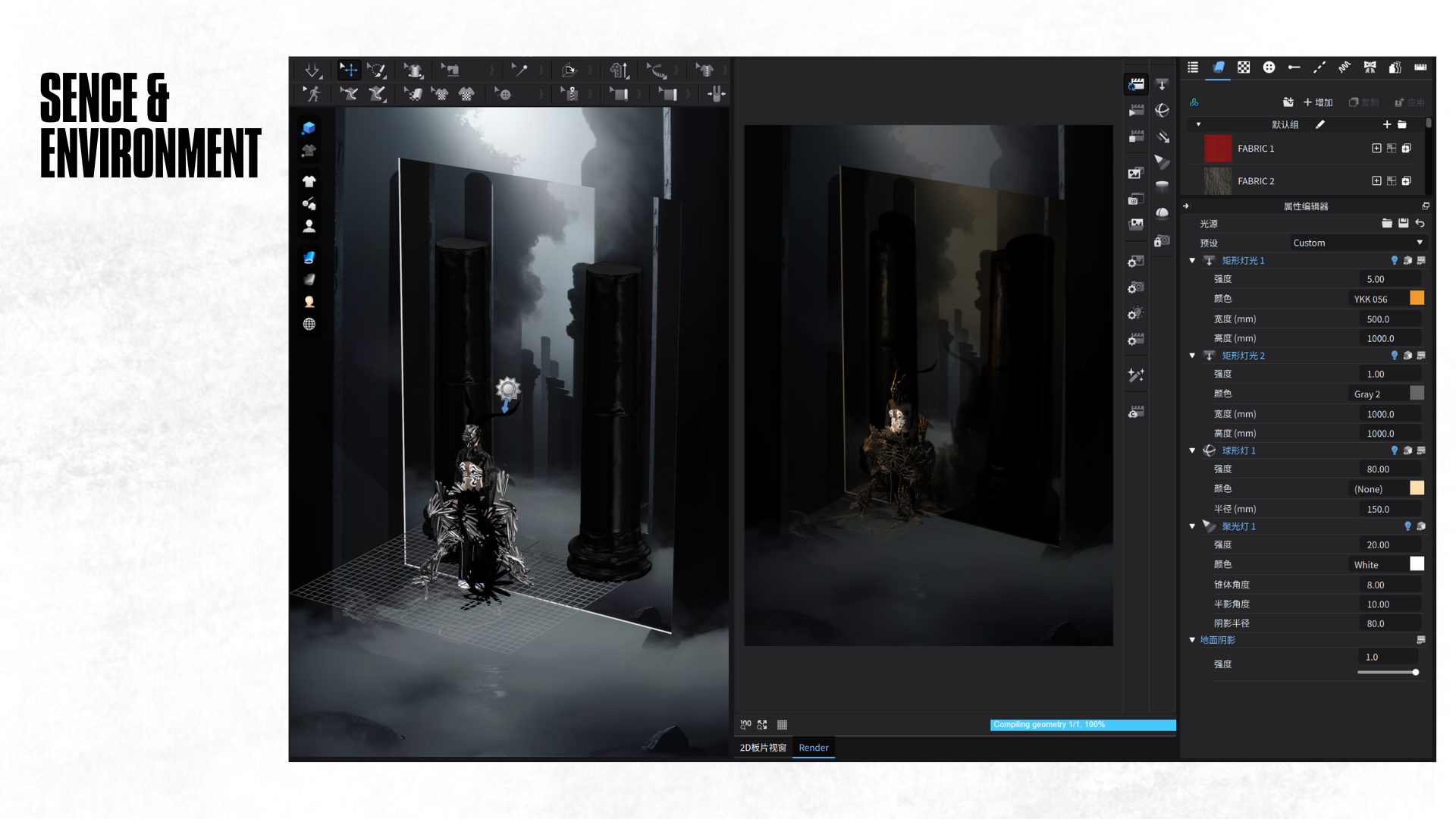
Task: Click the Pin tool icon
Action: tap(519, 70)
